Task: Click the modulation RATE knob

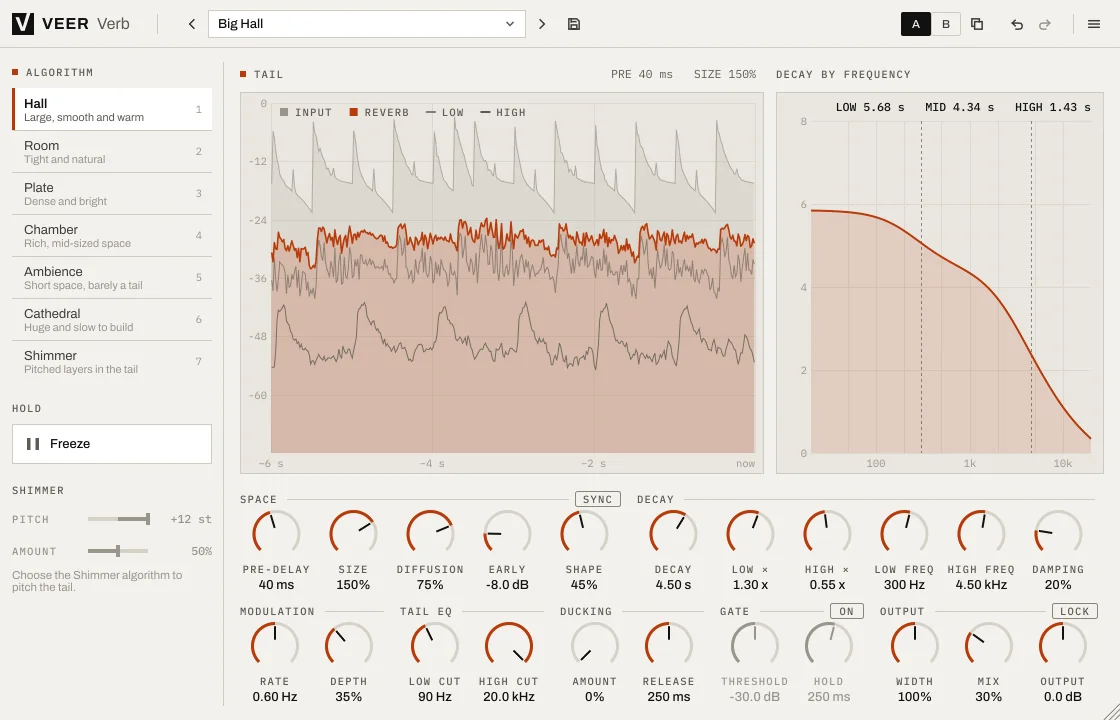Action: pos(275,646)
